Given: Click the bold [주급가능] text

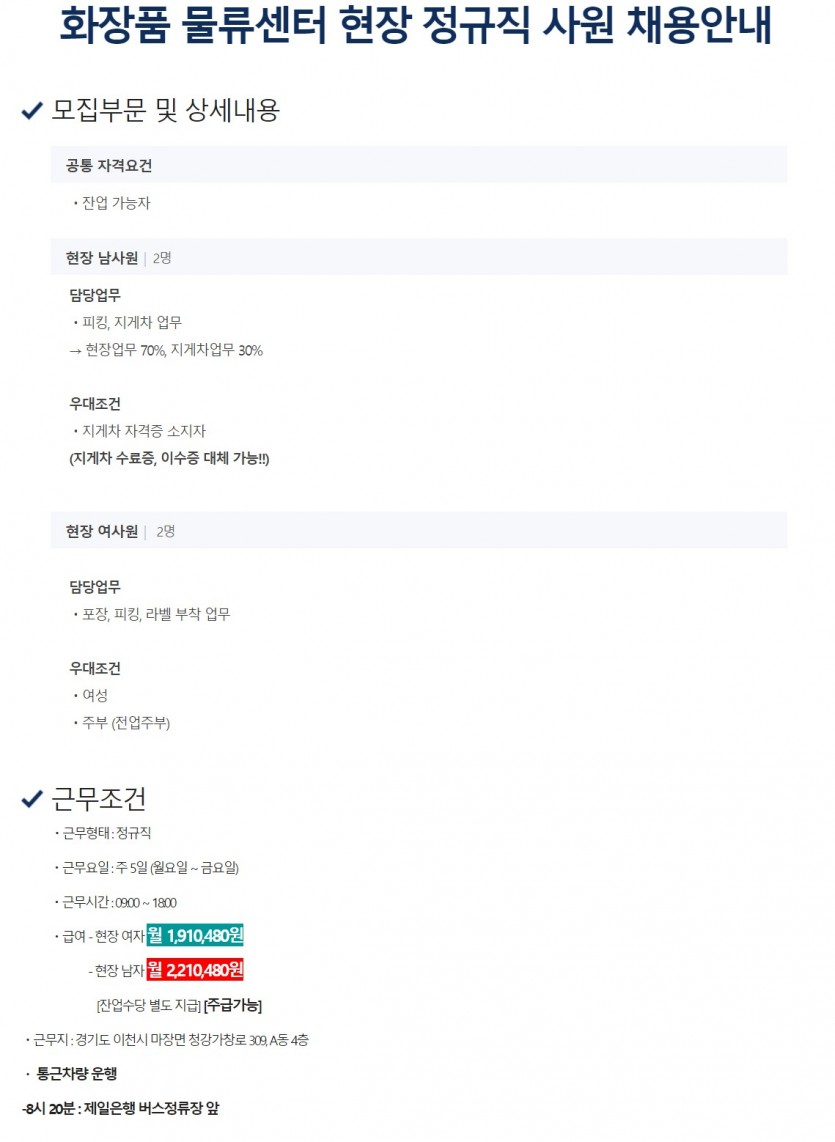Looking at the screenshot, I should 232,1005.
